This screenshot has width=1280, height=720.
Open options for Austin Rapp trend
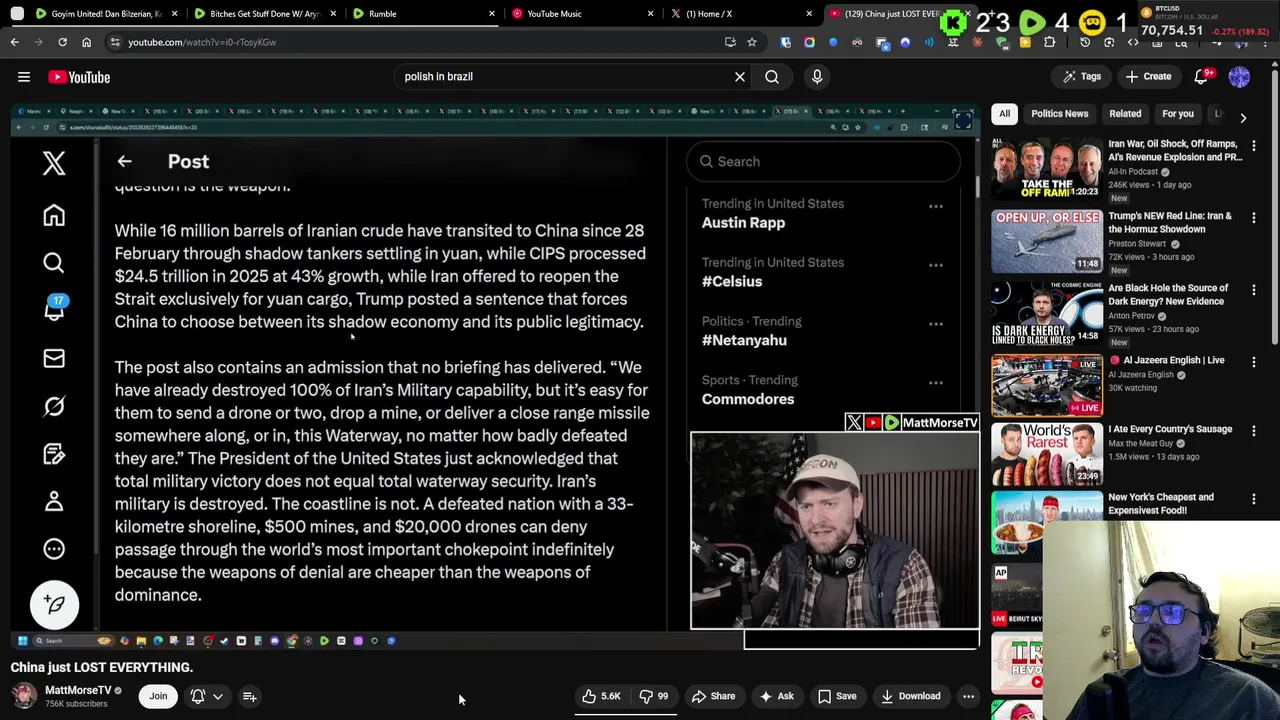936,207
